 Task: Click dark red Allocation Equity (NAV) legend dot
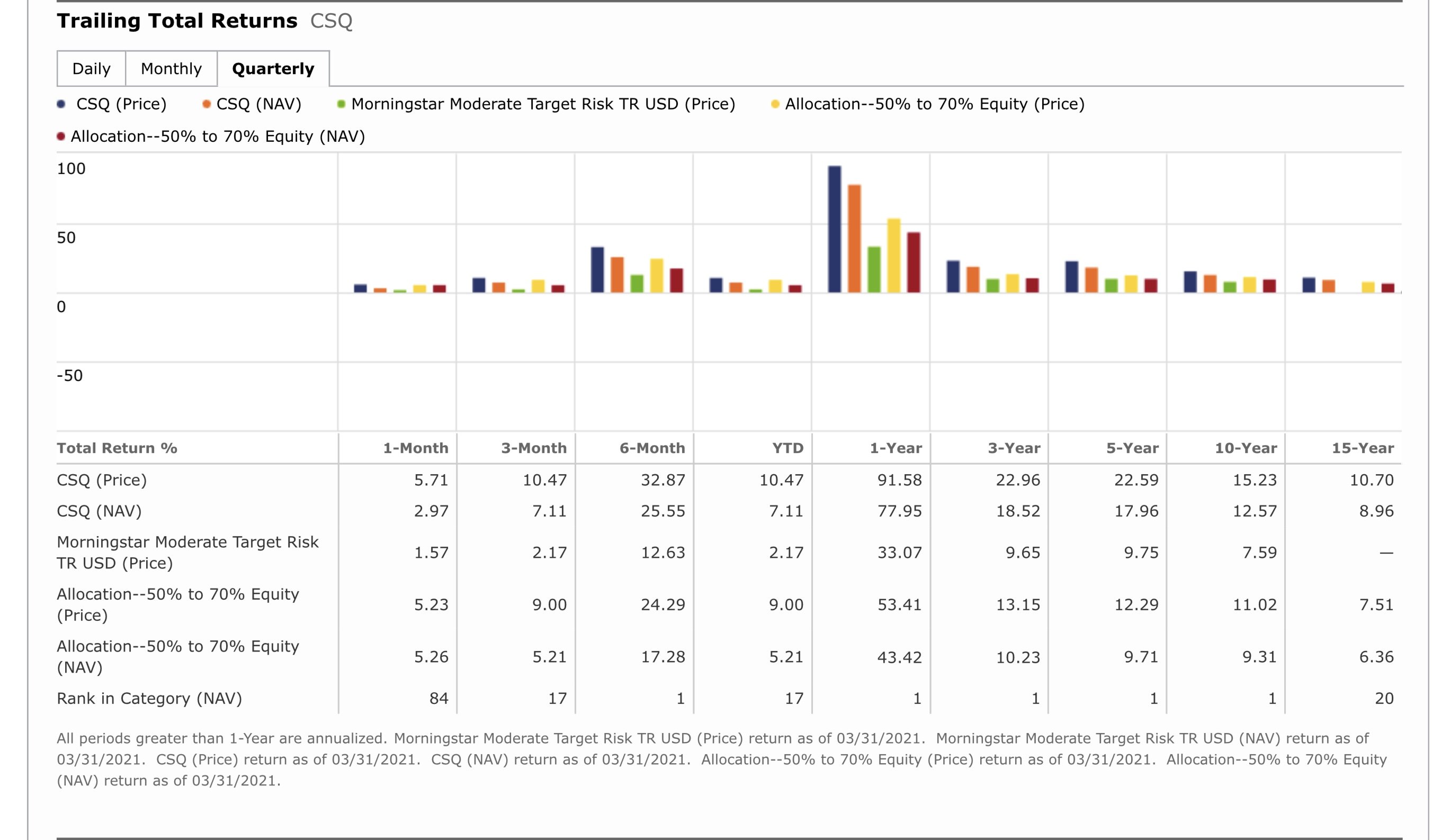point(61,137)
